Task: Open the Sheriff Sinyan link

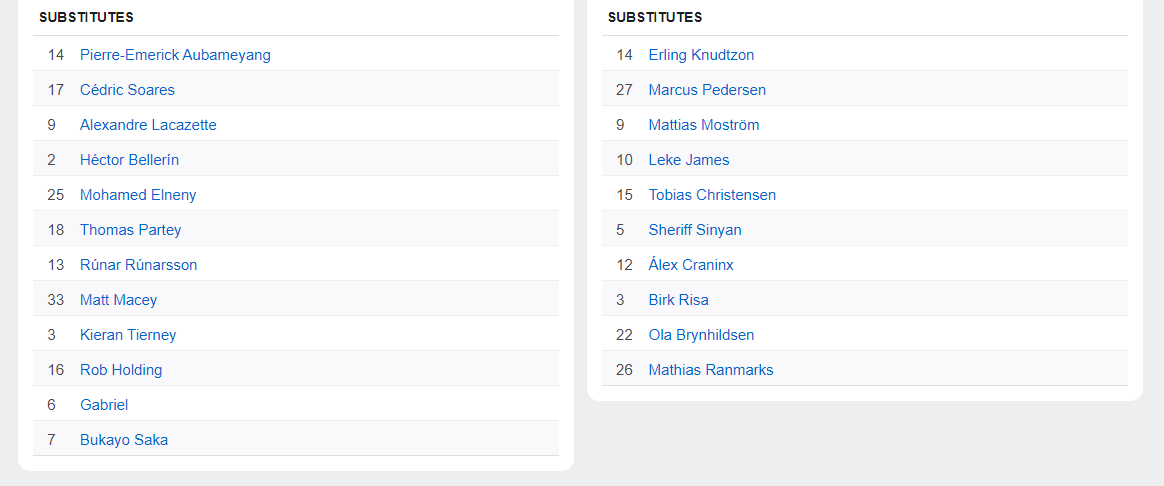Action: point(695,230)
